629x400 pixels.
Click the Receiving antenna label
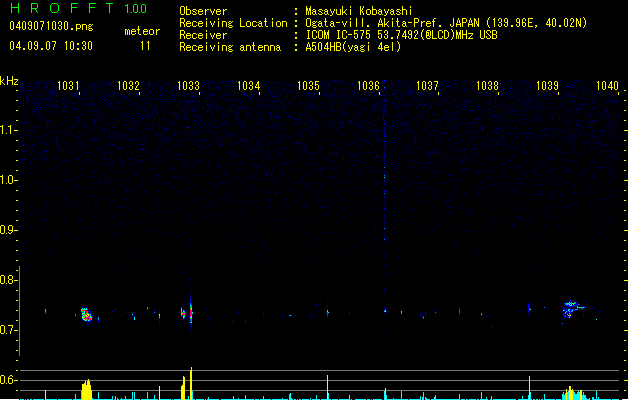230,47
